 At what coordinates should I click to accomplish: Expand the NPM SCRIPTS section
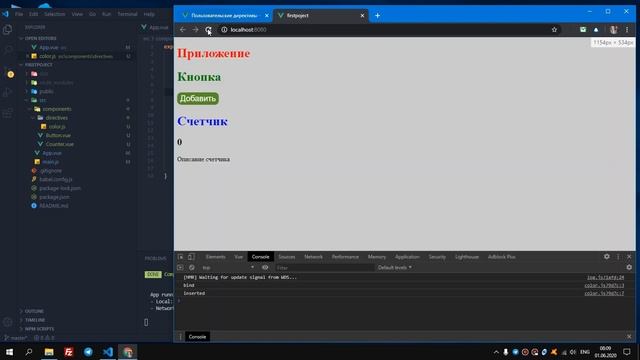(x=39, y=329)
